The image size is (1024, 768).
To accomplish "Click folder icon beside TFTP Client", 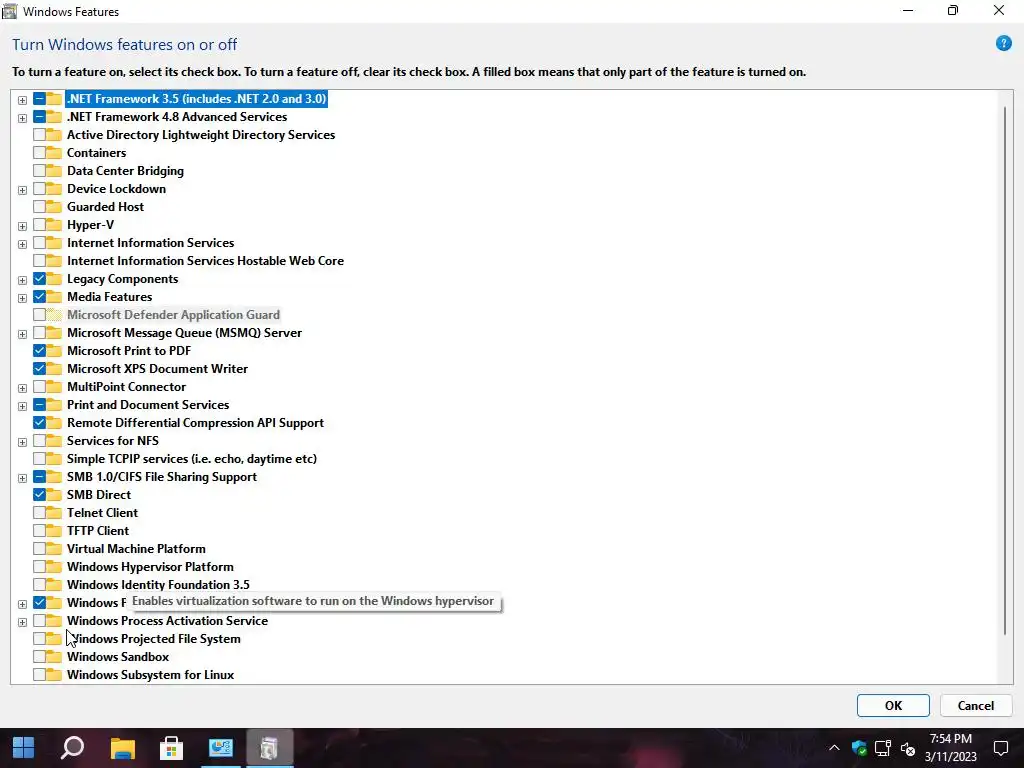I will pos(54,531).
